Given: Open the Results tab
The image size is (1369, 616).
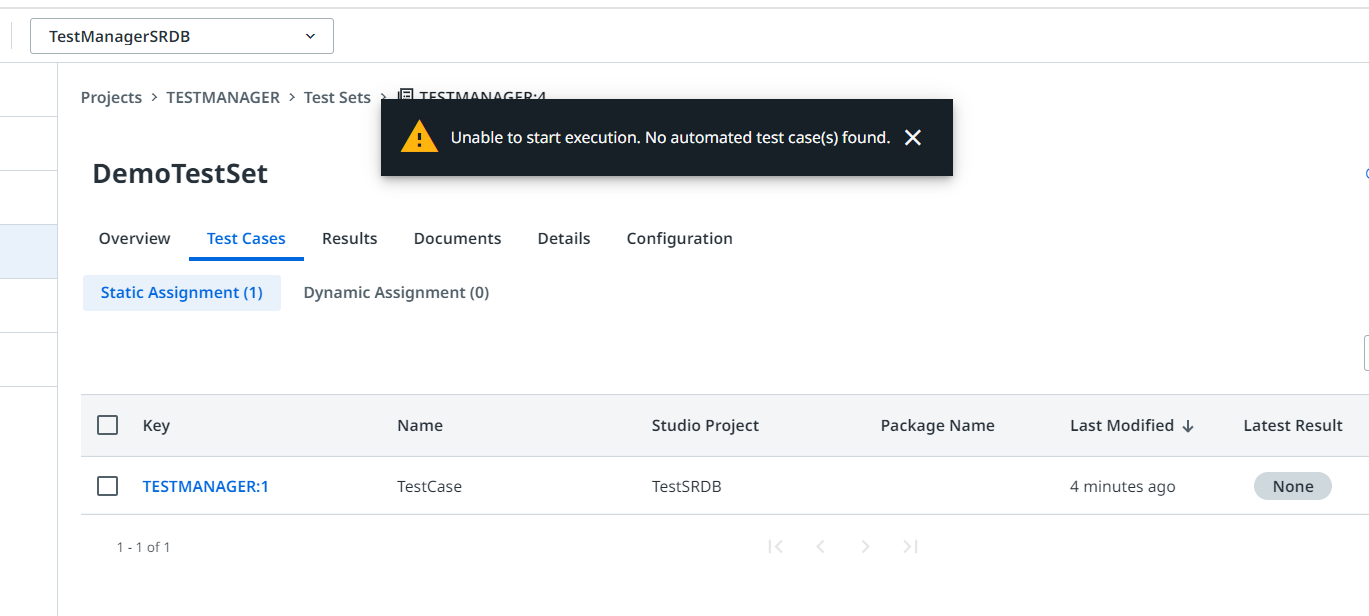Looking at the screenshot, I should point(349,239).
